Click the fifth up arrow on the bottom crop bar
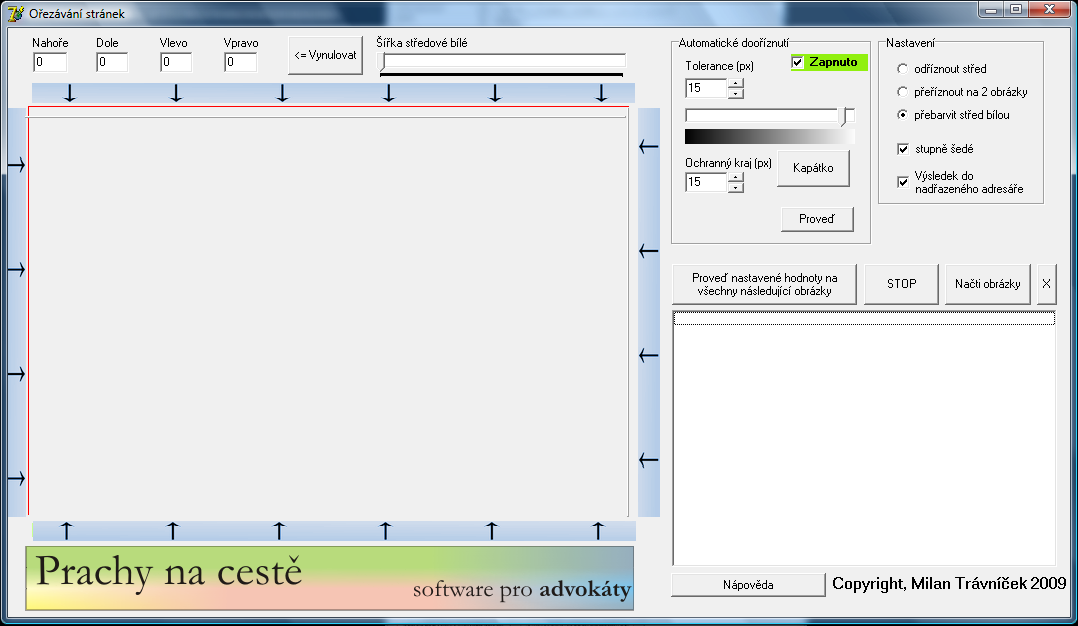 pos(492,530)
